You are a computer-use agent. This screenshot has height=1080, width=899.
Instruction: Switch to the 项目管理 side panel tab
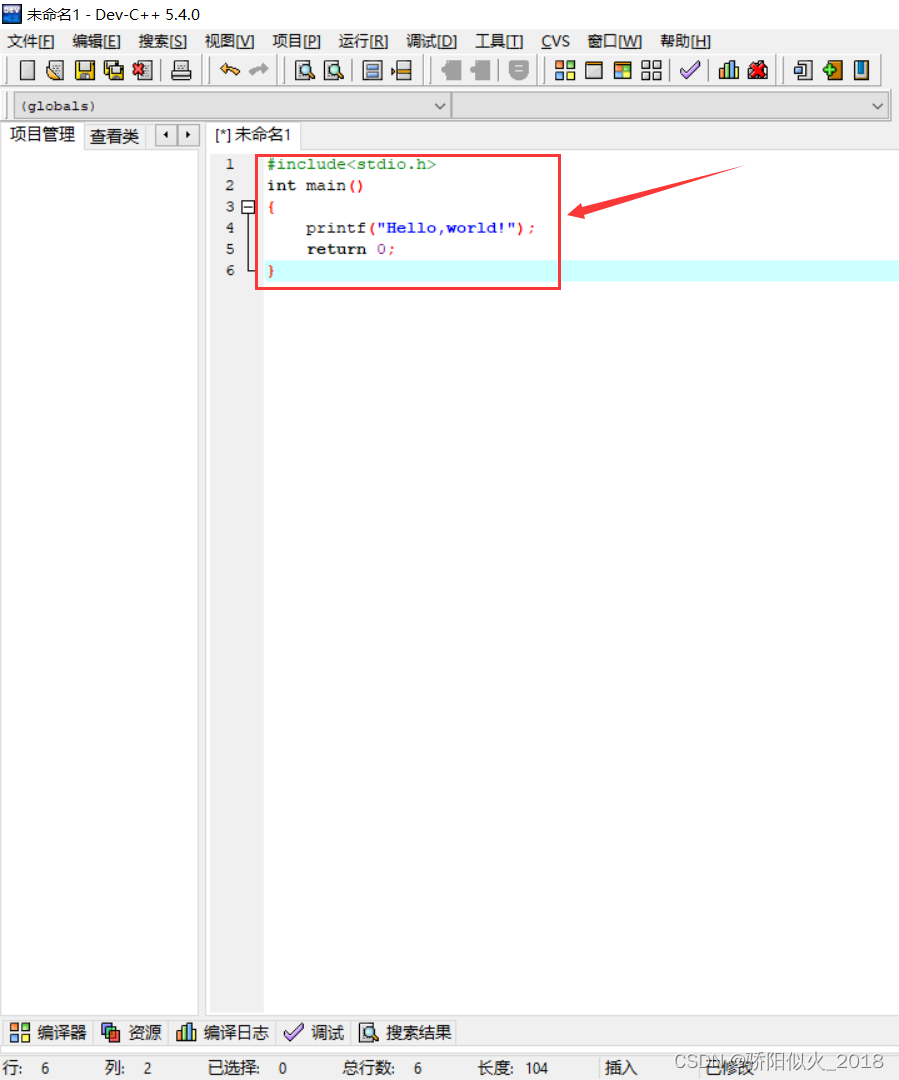(42, 134)
